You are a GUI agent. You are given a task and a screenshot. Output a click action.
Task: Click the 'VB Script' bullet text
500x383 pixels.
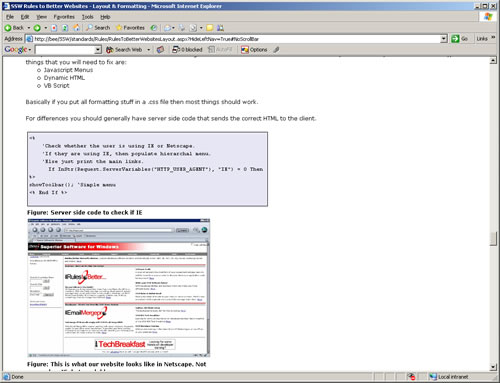(57, 86)
